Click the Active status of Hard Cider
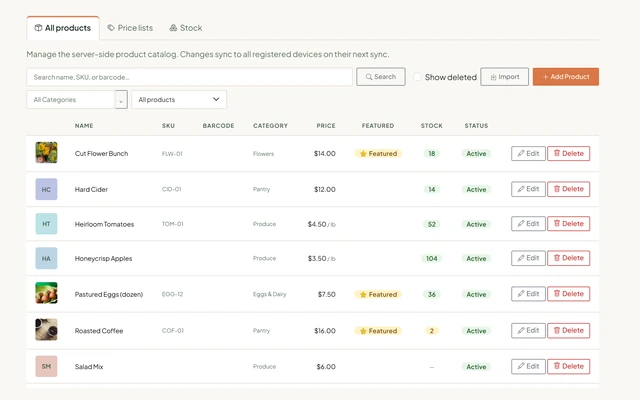 point(476,189)
